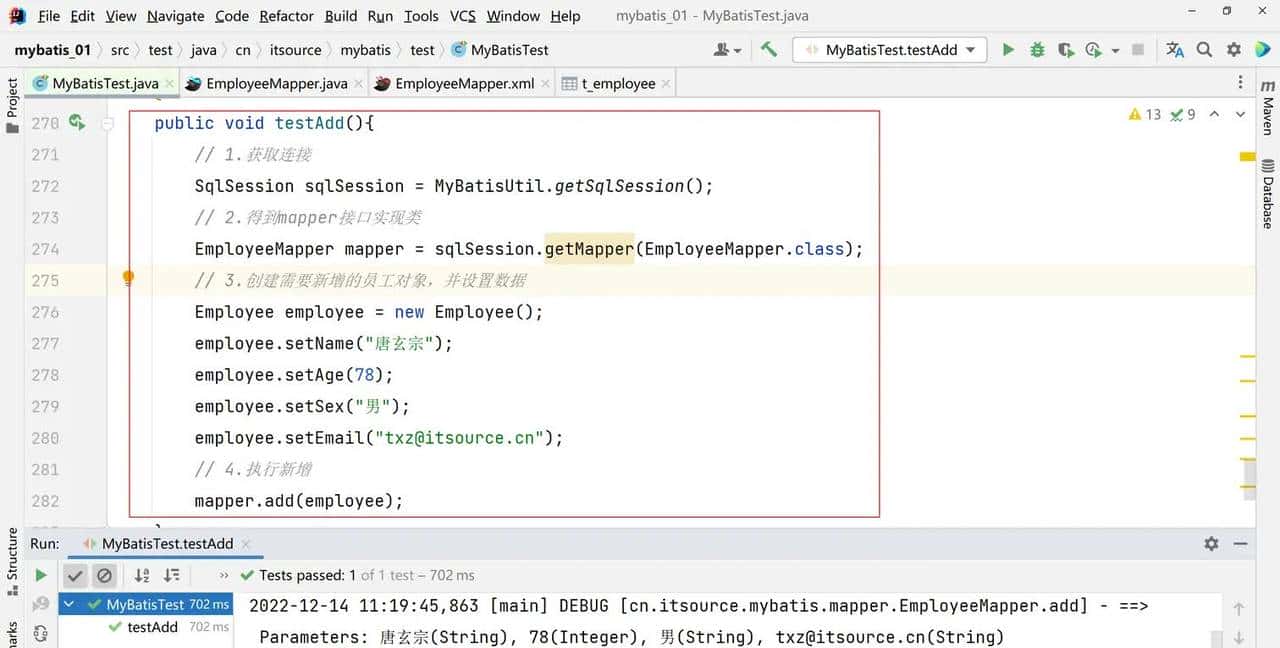Open Search Everywhere magnifier icon
This screenshot has width=1280, height=648.
click(1205, 50)
